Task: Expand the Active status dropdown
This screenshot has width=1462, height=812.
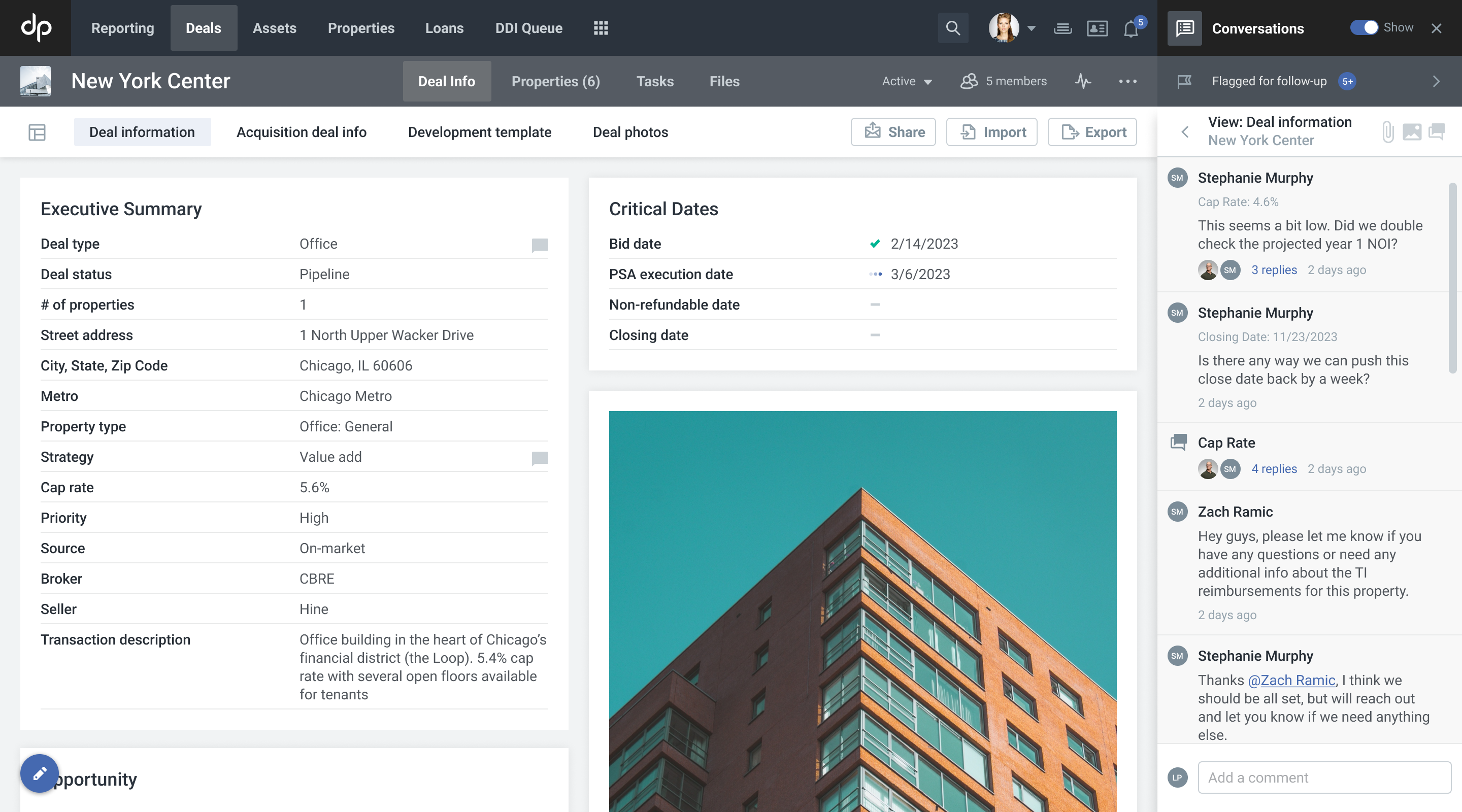Action: (906, 81)
